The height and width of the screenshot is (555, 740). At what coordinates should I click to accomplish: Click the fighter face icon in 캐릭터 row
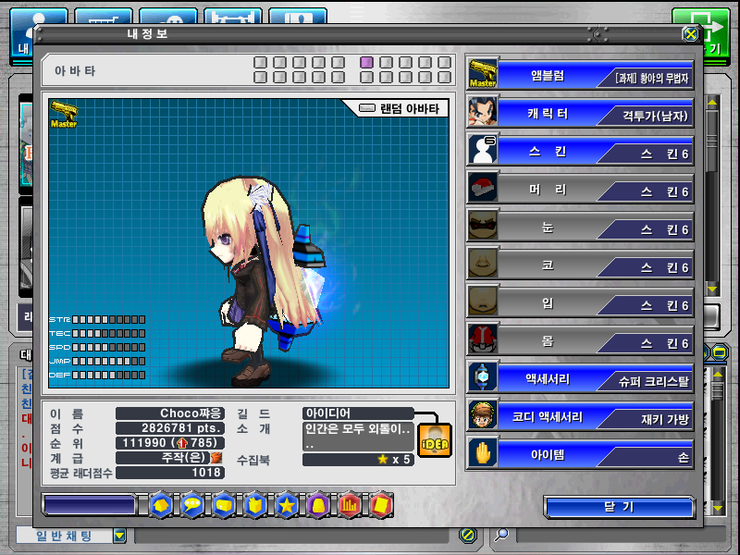pos(483,112)
